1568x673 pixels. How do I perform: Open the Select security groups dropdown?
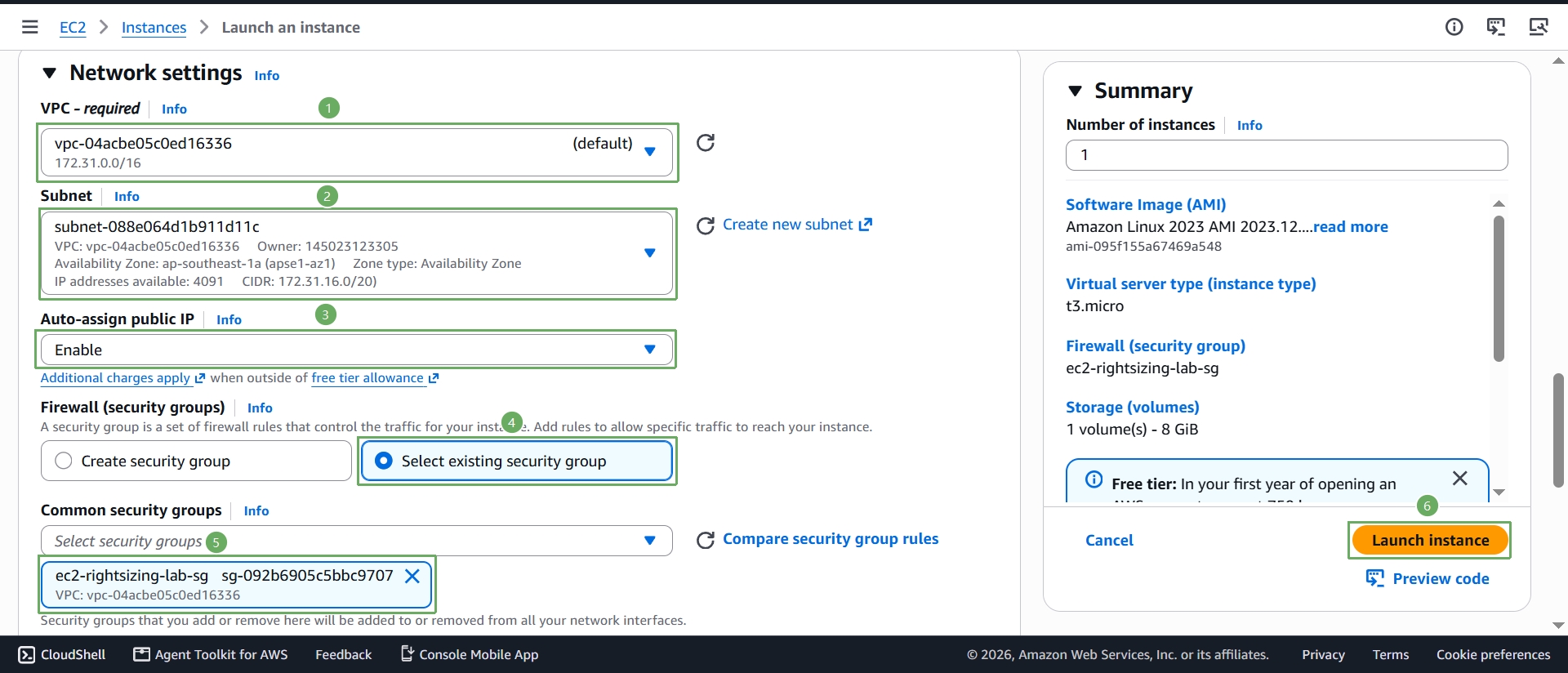point(357,541)
